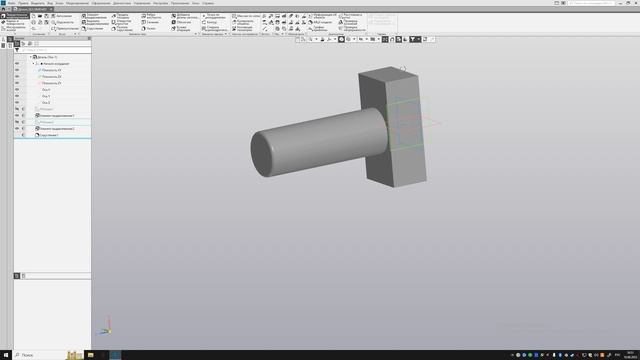Activate the Ребро жесткости rib tool

[151, 16]
